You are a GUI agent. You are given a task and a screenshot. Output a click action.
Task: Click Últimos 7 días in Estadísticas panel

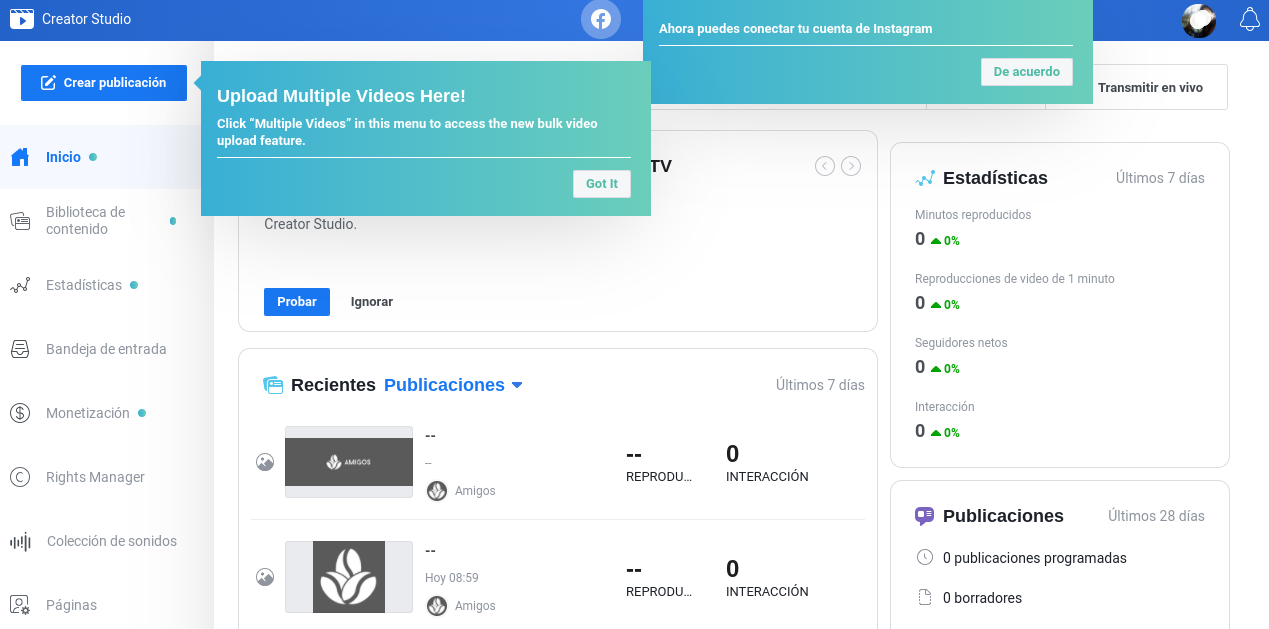click(1160, 178)
